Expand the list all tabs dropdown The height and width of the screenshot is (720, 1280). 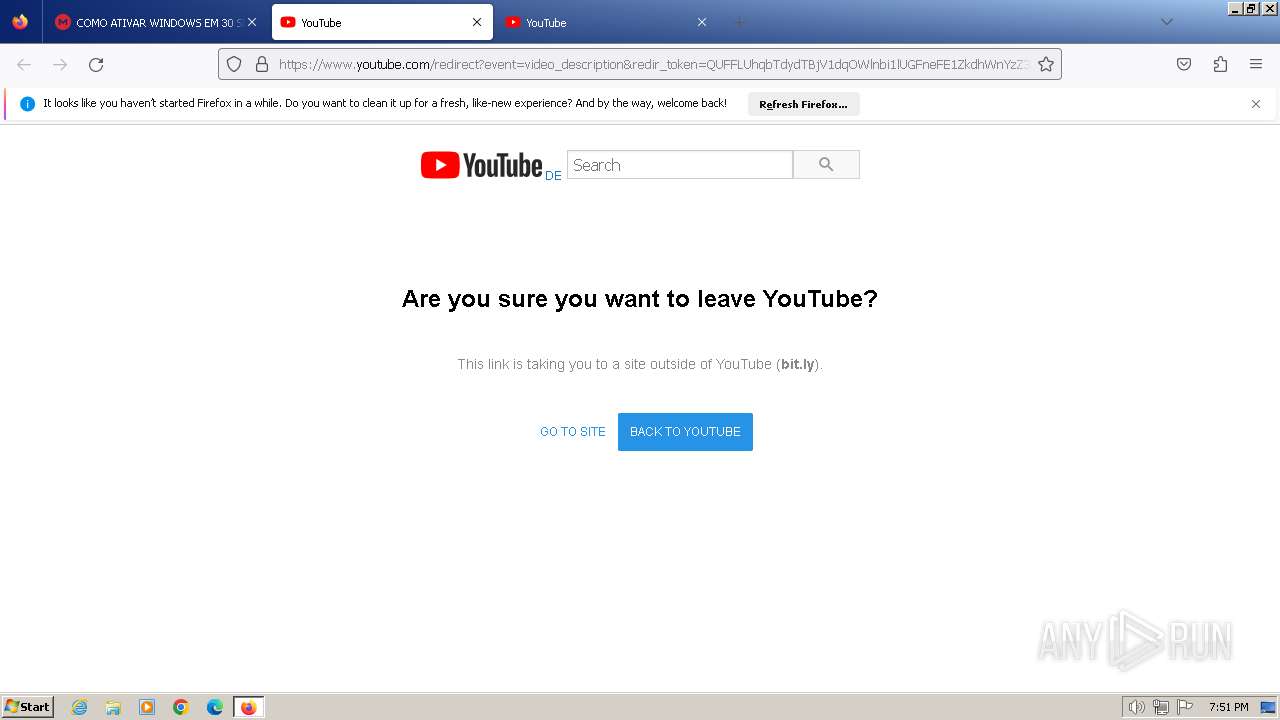click(1166, 22)
